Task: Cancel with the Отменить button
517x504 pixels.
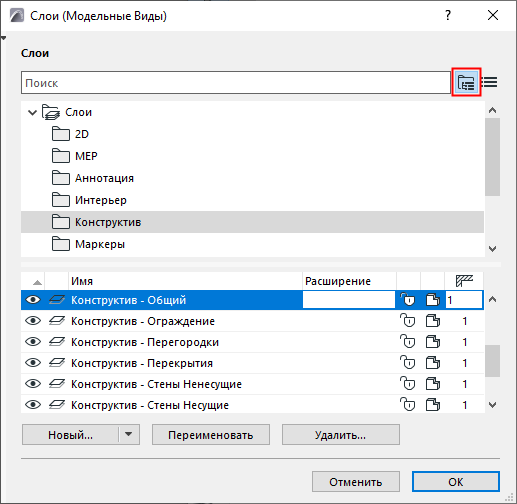Action: [356, 482]
